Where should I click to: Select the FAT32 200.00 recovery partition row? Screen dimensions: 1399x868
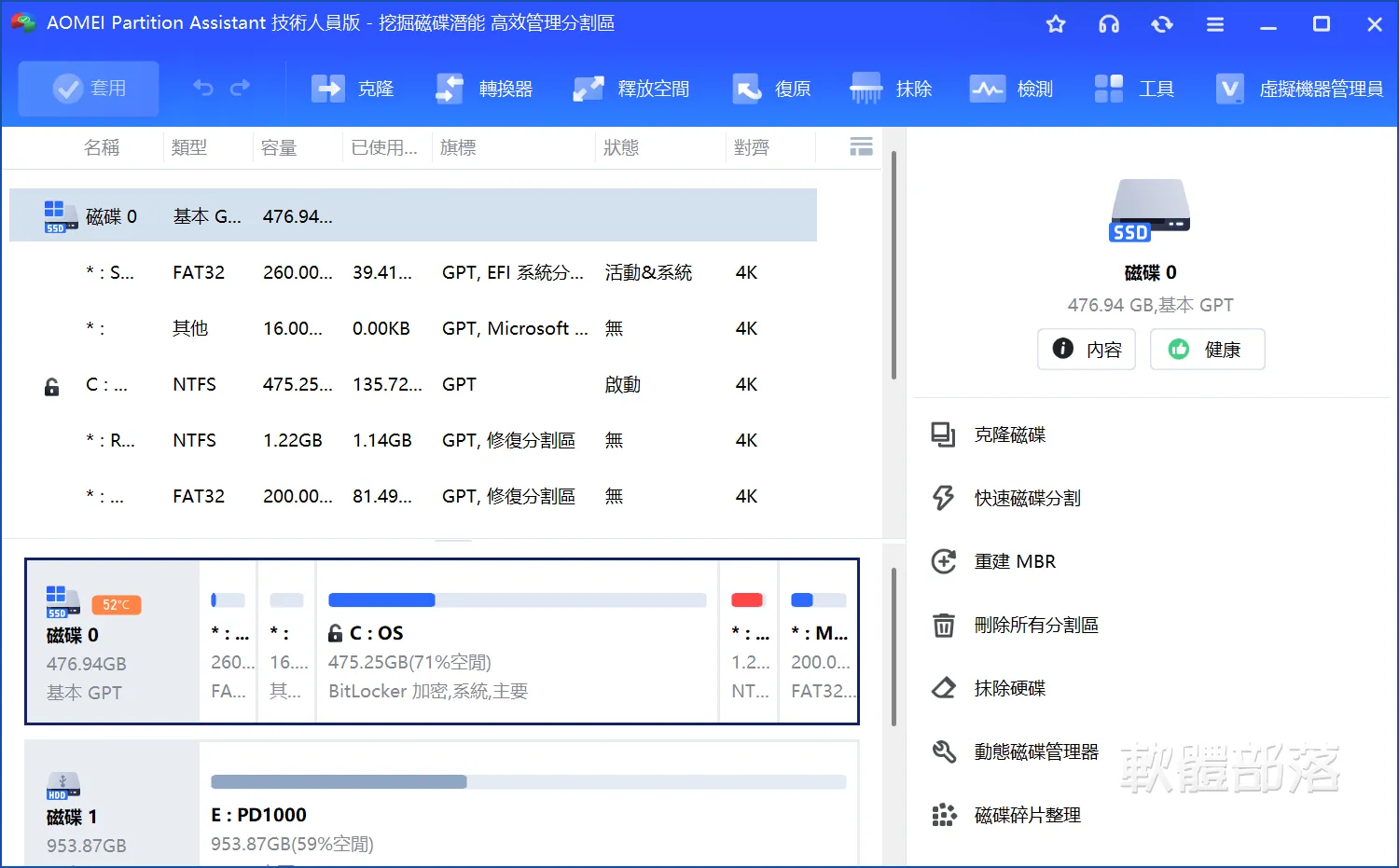[413, 496]
